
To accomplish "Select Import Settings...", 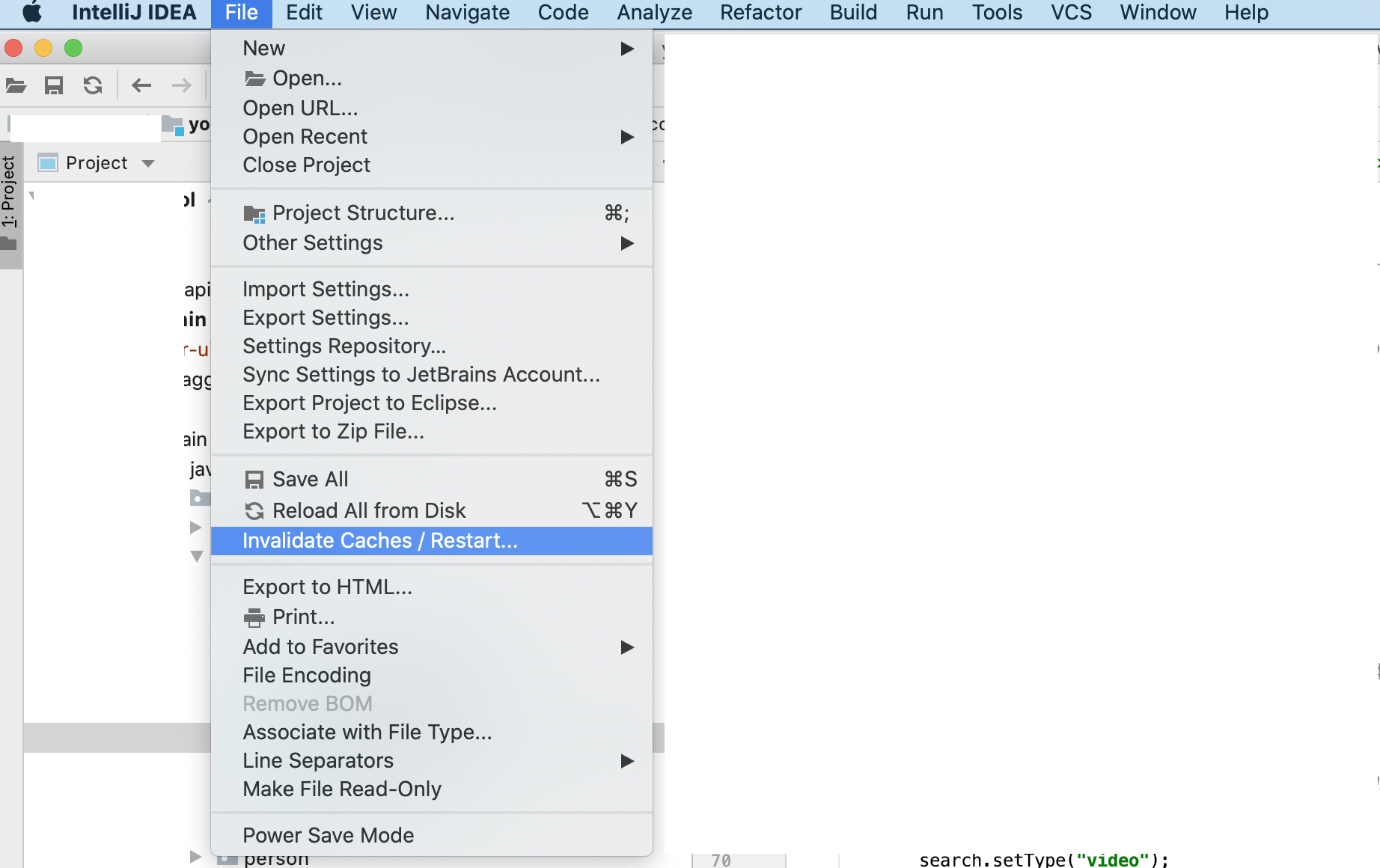I will coord(432,290).
